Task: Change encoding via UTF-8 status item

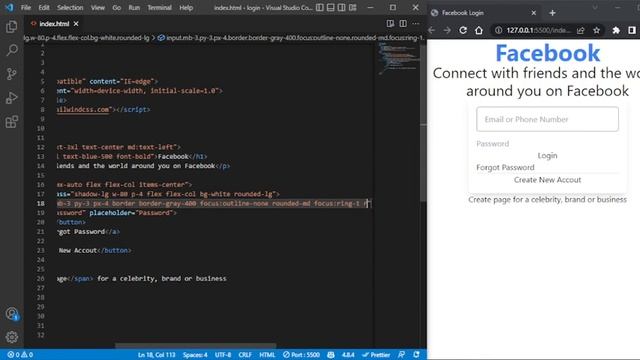Action: coord(223,355)
